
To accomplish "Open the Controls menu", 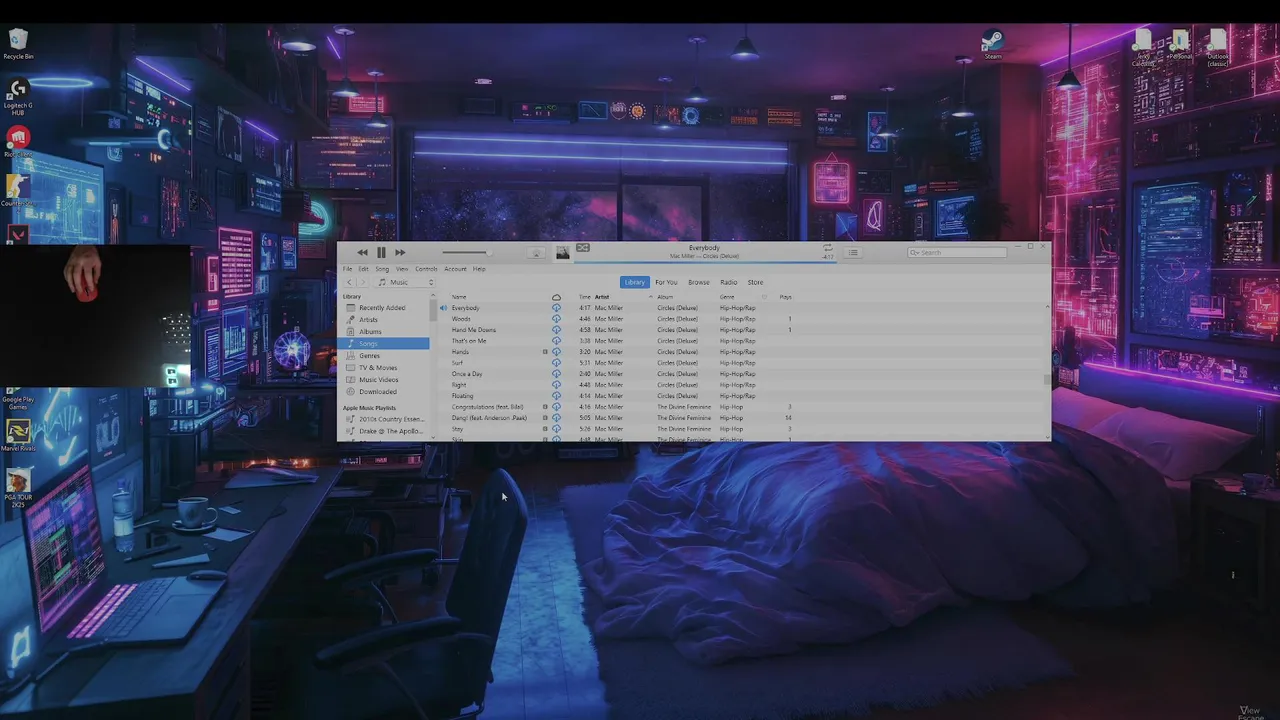I will [x=426, y=269].
